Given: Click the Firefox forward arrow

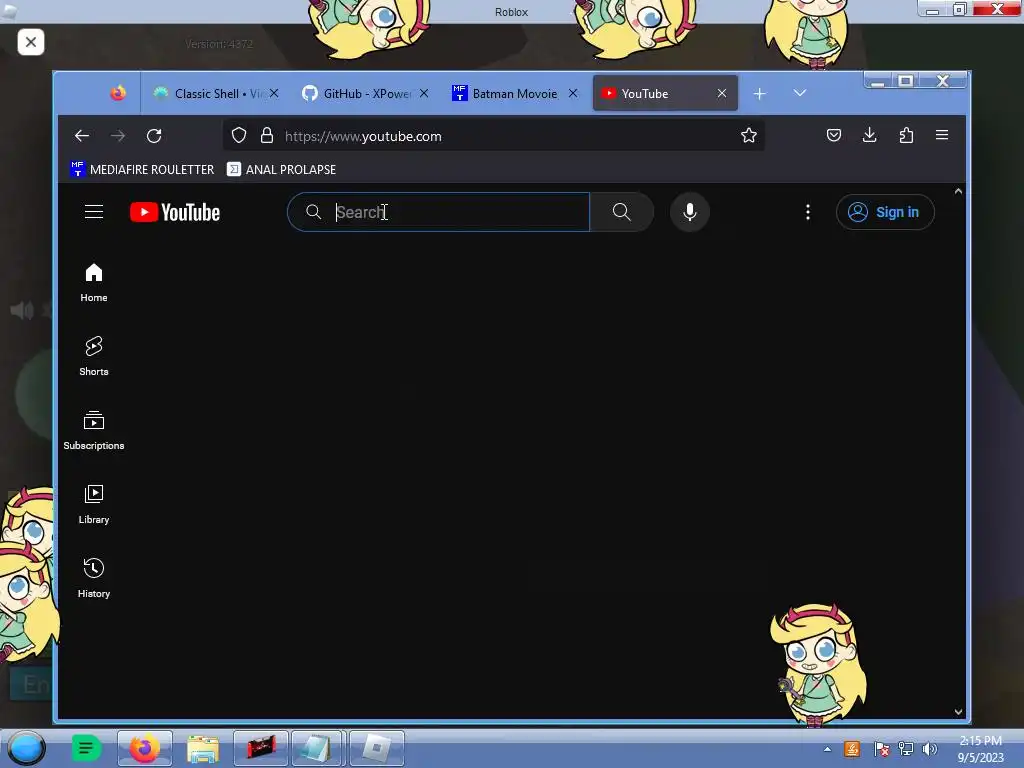Looking at the screenshot, I should point(118,136).
